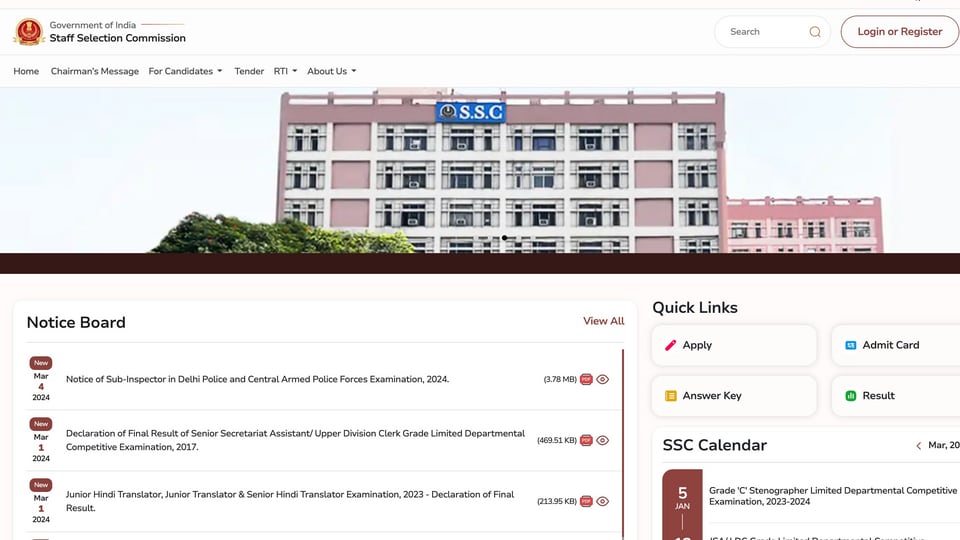Click the 'Government of India' header text
The width and height of the screenshot is (960, 540).
click(92, 25)
